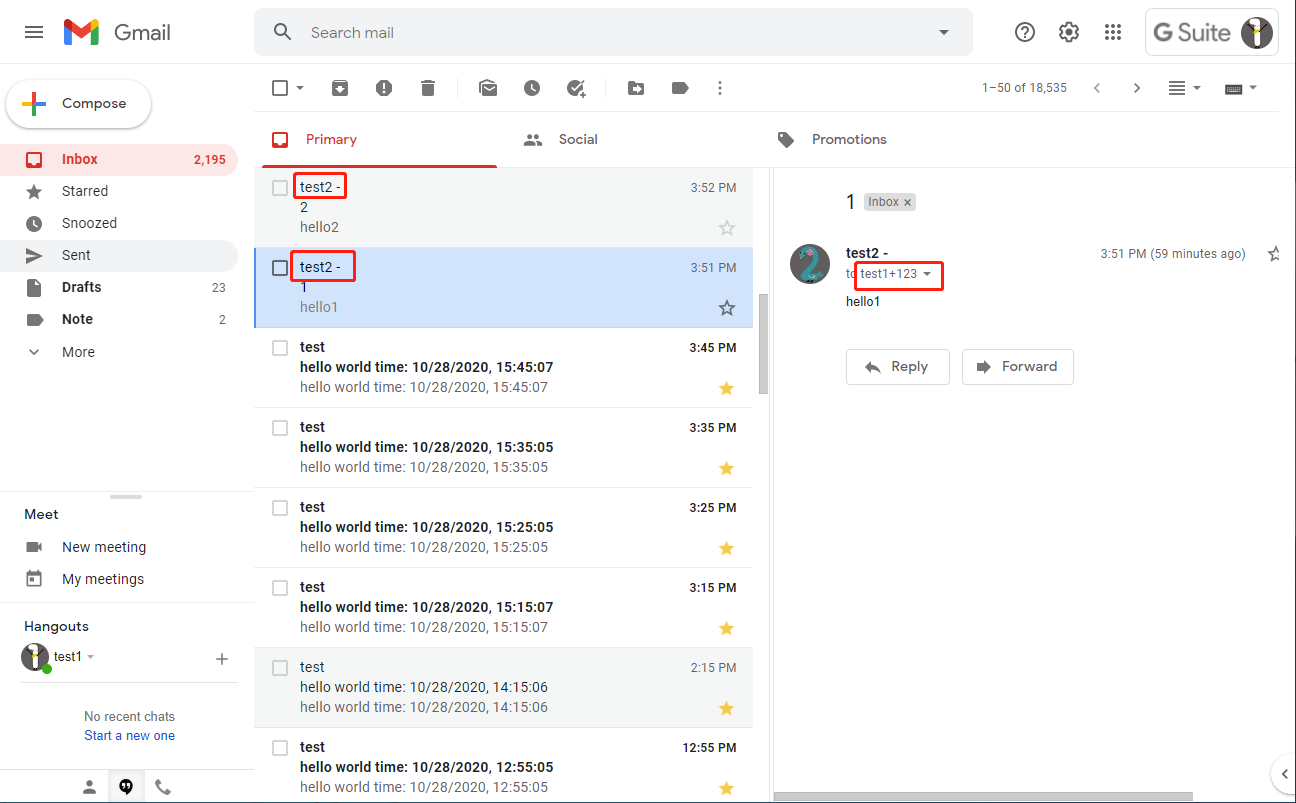Open the Inbox folder
1296x803 pixels.
(x=119, y=159)
